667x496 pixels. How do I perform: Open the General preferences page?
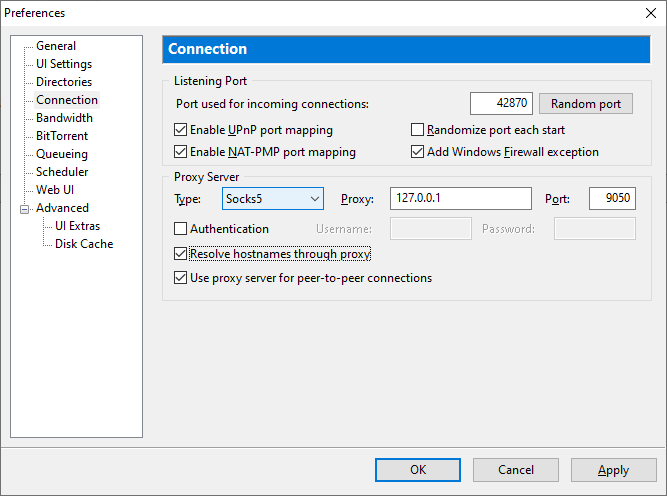(56, 46)
